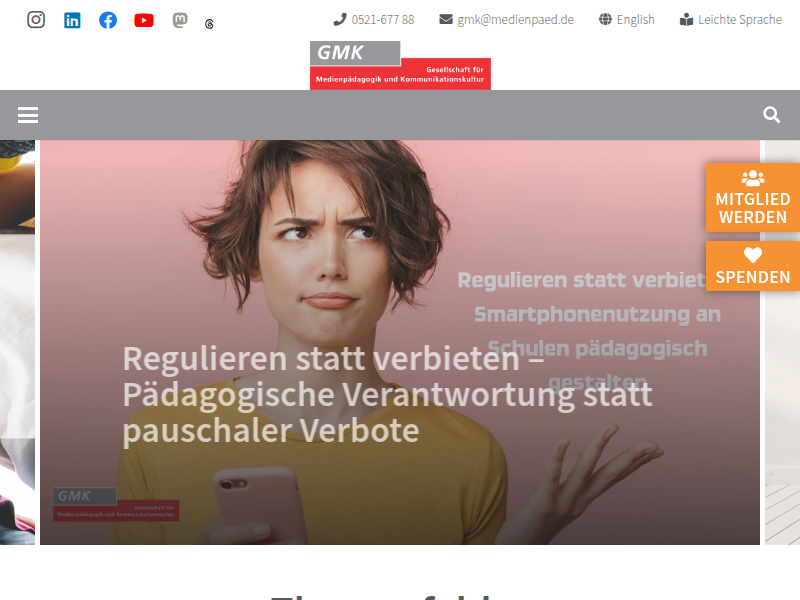Open the 'Regulieren statt verbieten' slide headline
Screen dimensions: 800x600
click(x=387, y=394)
